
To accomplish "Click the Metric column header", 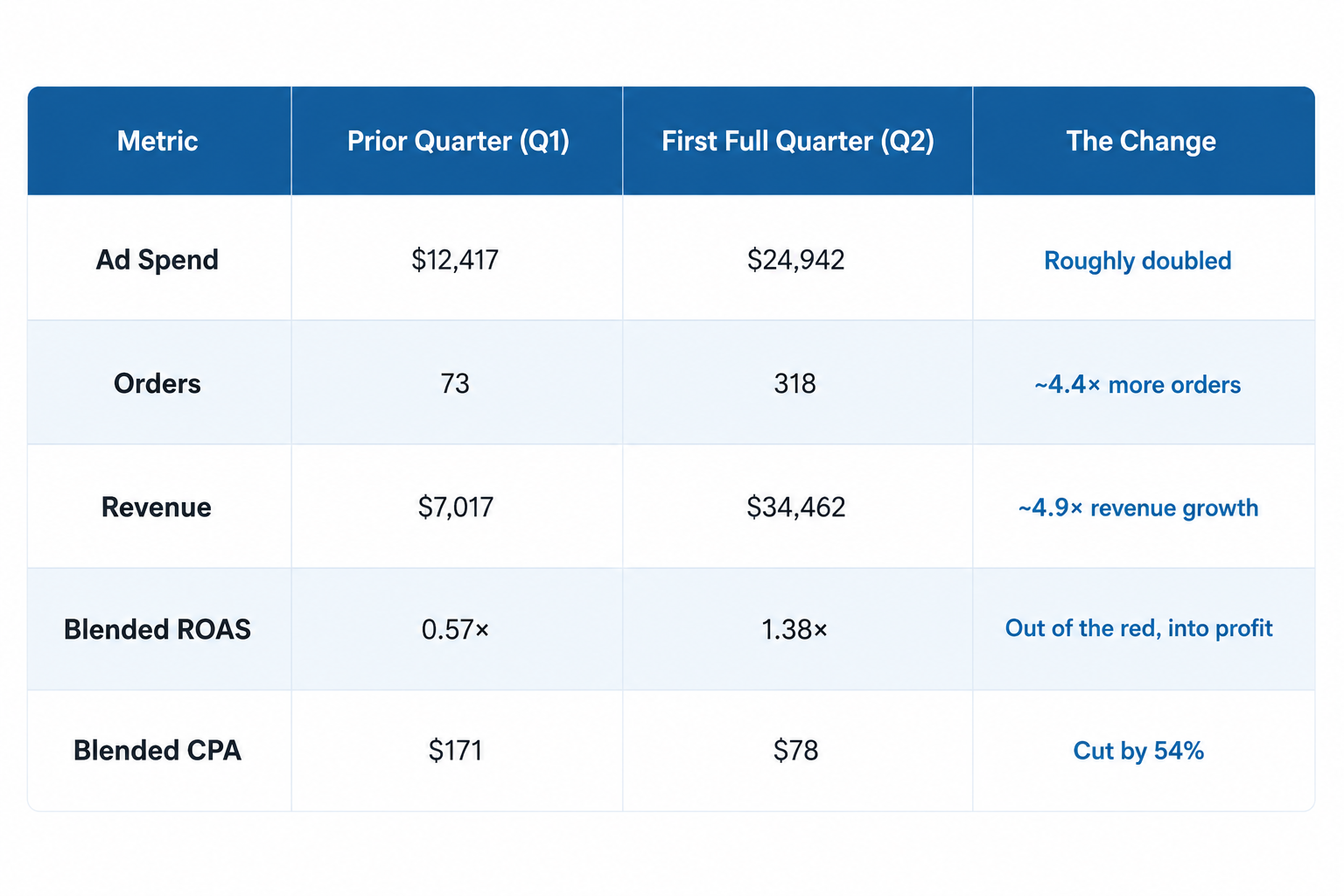I will [157, 141].
